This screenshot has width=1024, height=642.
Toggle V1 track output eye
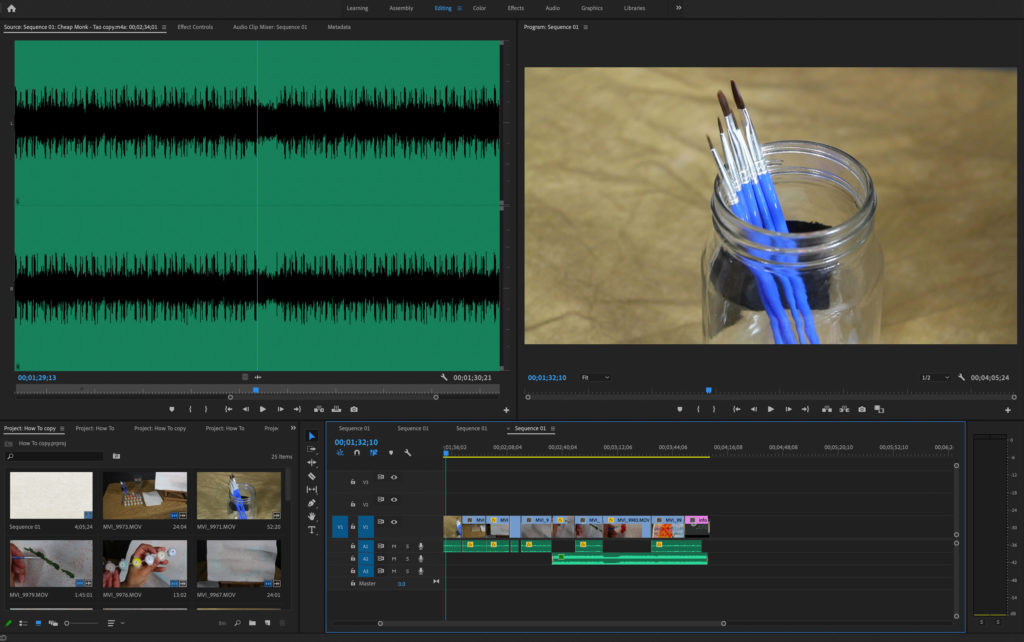pos(394,522)
